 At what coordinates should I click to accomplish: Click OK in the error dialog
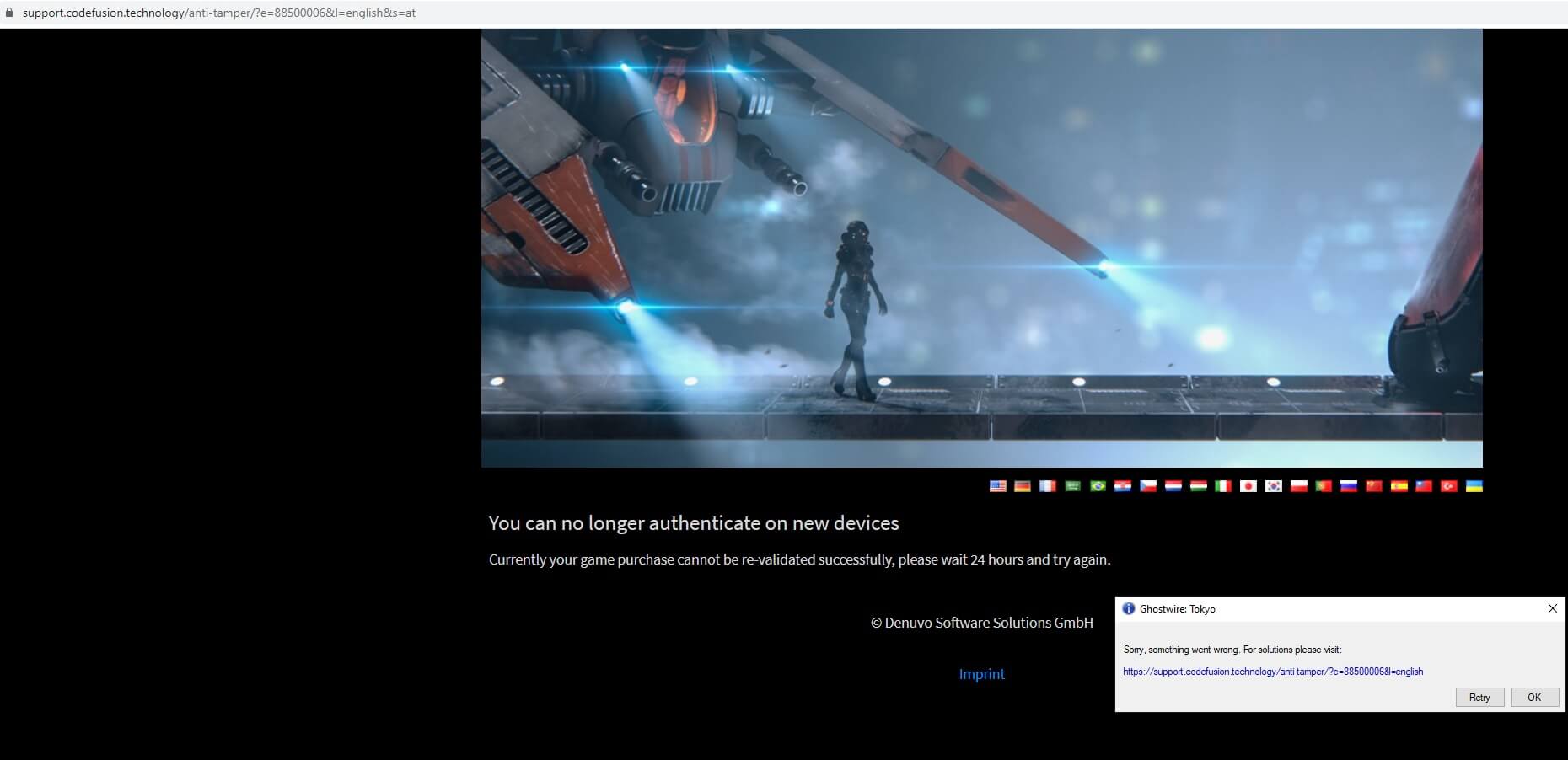tap(1533, 697)
